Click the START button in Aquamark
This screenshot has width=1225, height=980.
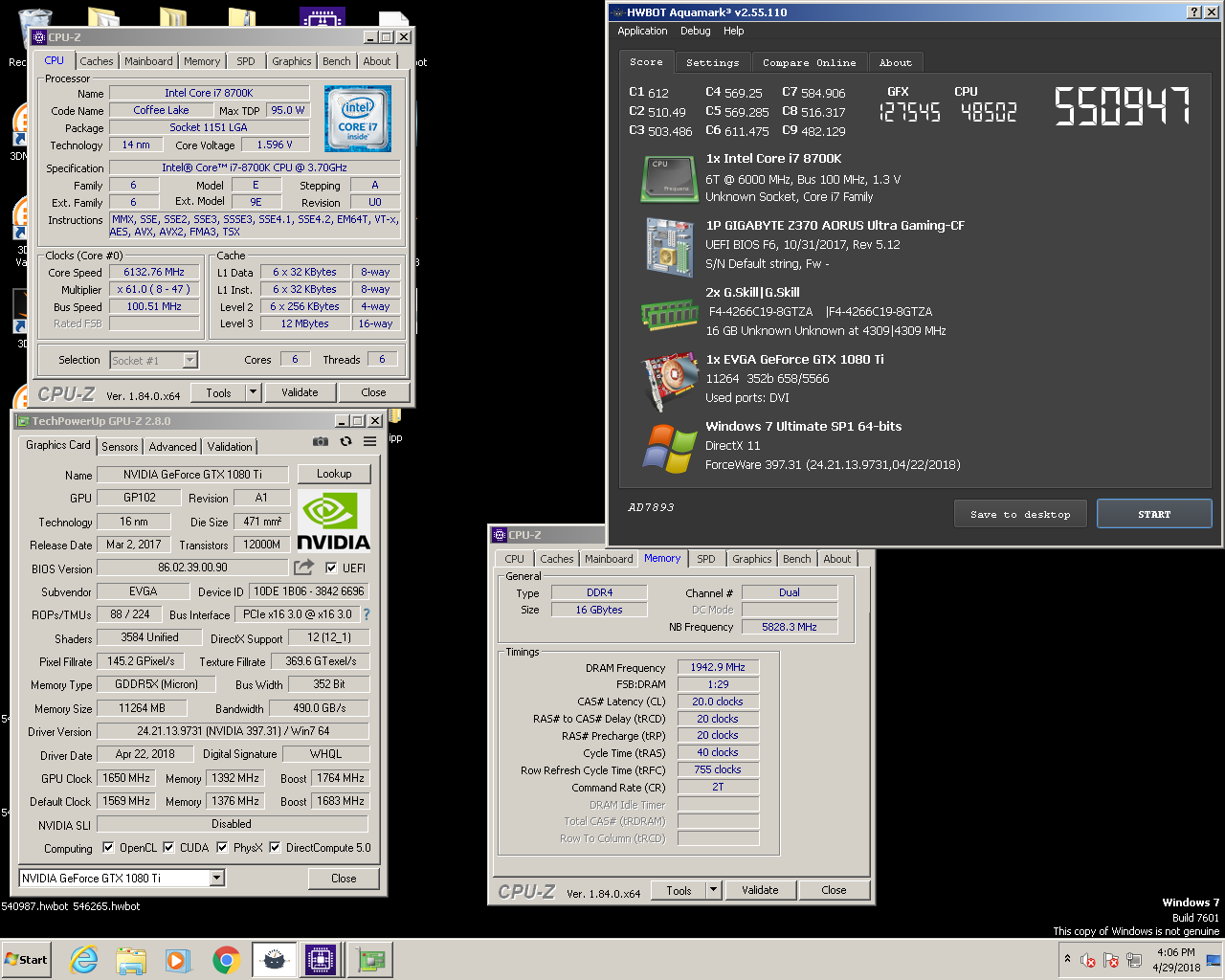point(1154,514)
